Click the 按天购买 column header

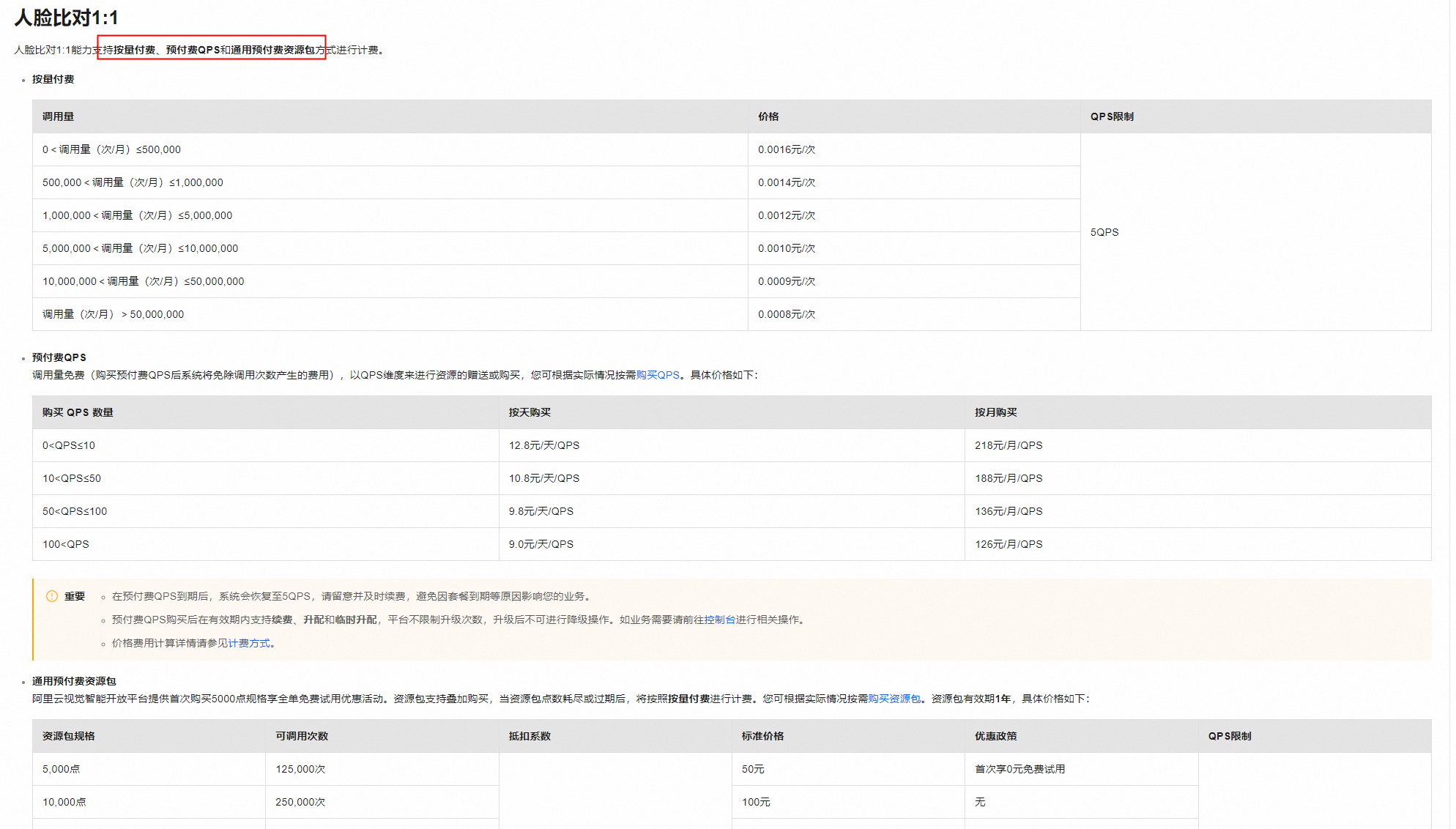[x=732, y=412]
